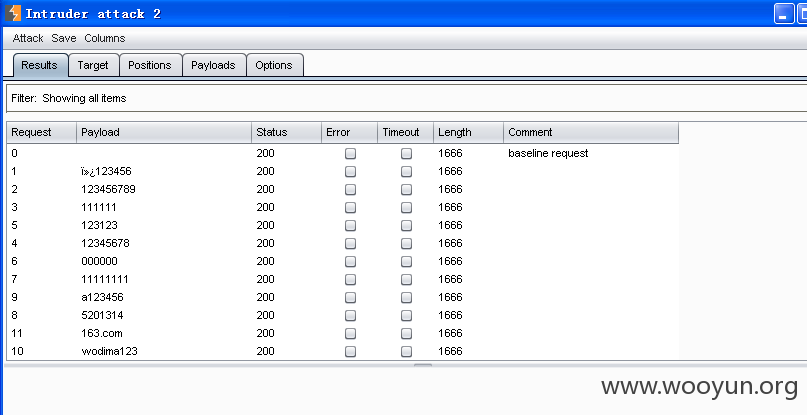Select the payload '111111' row

point(343,208)
